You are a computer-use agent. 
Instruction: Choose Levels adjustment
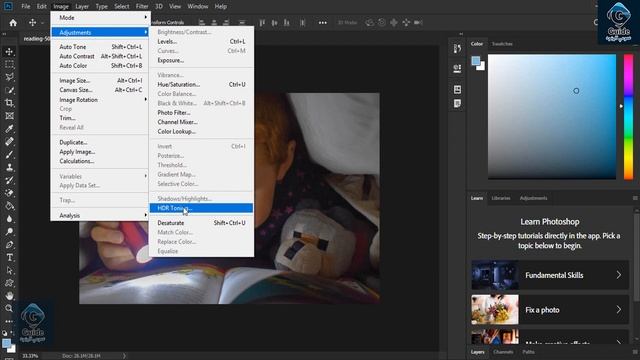tap(201, 42)
